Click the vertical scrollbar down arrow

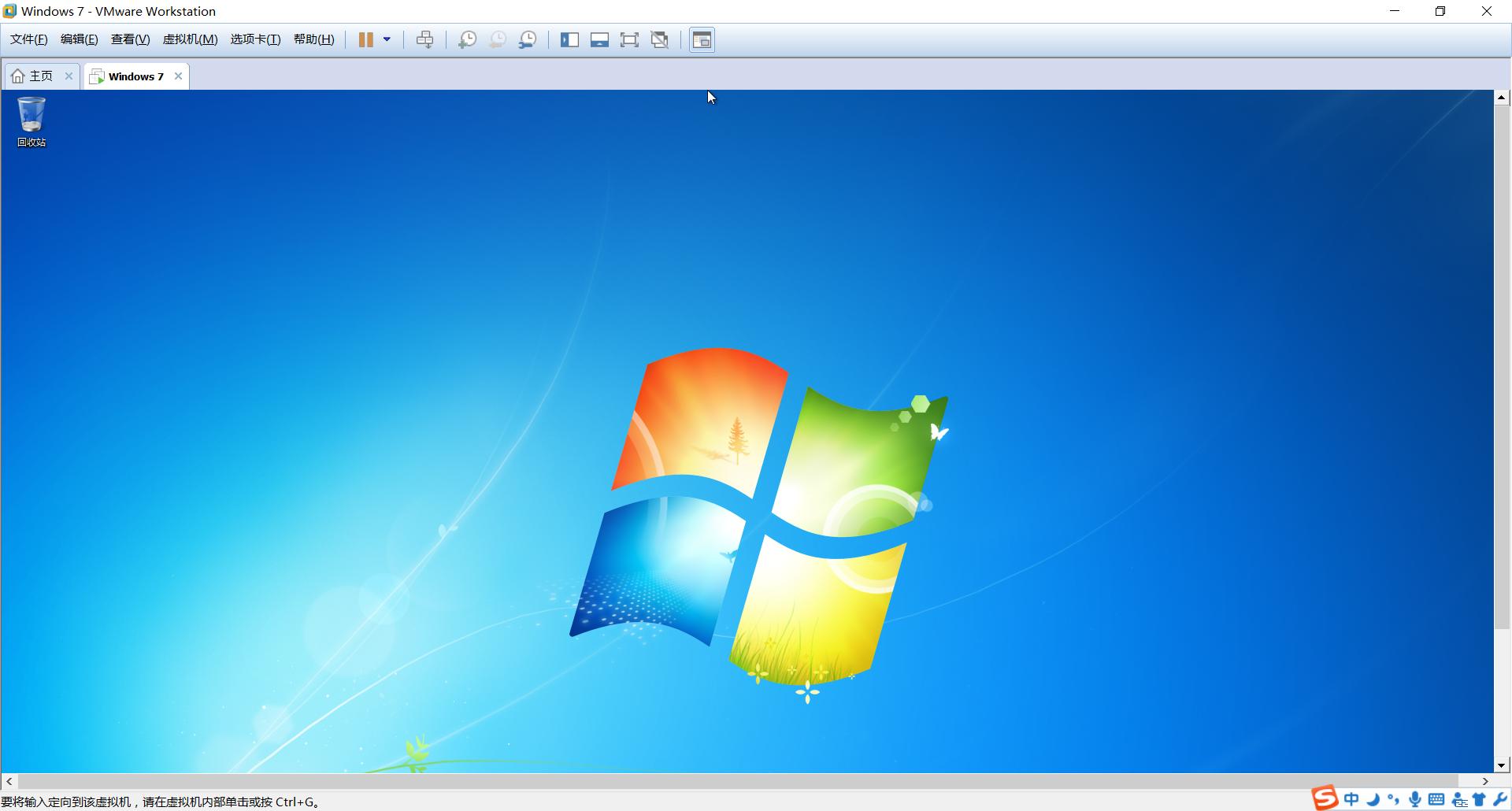click(1502, 765)
